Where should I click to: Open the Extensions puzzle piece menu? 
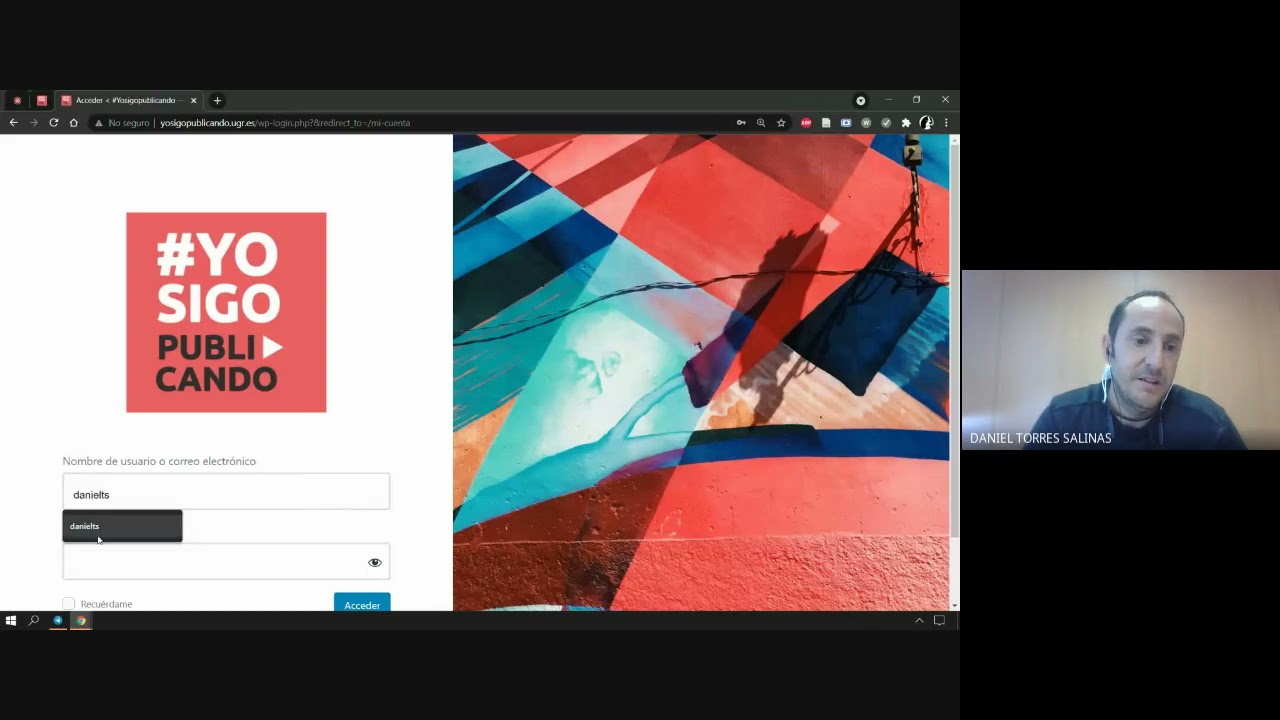906,123
